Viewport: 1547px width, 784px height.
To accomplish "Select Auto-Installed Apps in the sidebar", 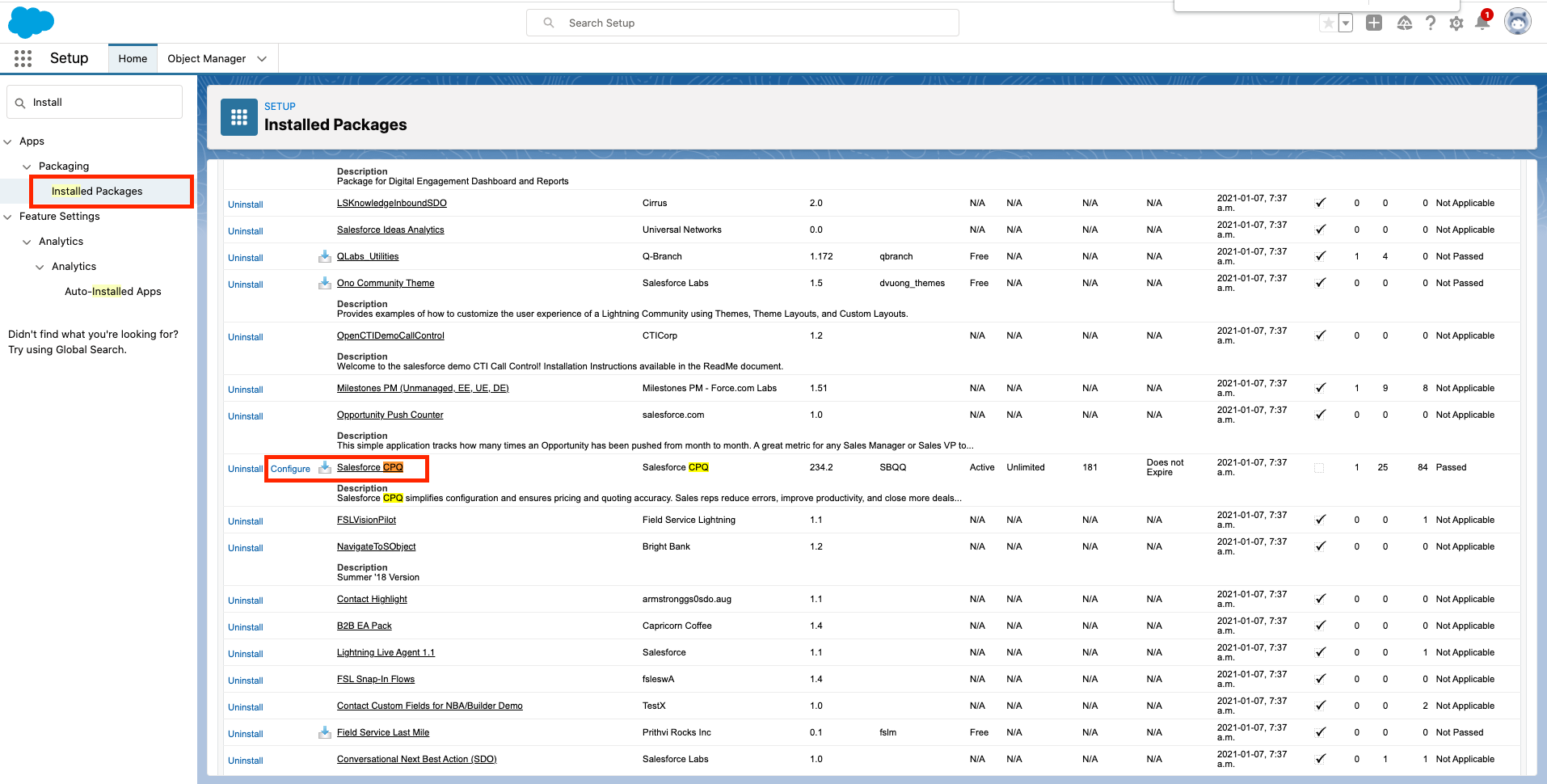I will (x=113, y=291).
